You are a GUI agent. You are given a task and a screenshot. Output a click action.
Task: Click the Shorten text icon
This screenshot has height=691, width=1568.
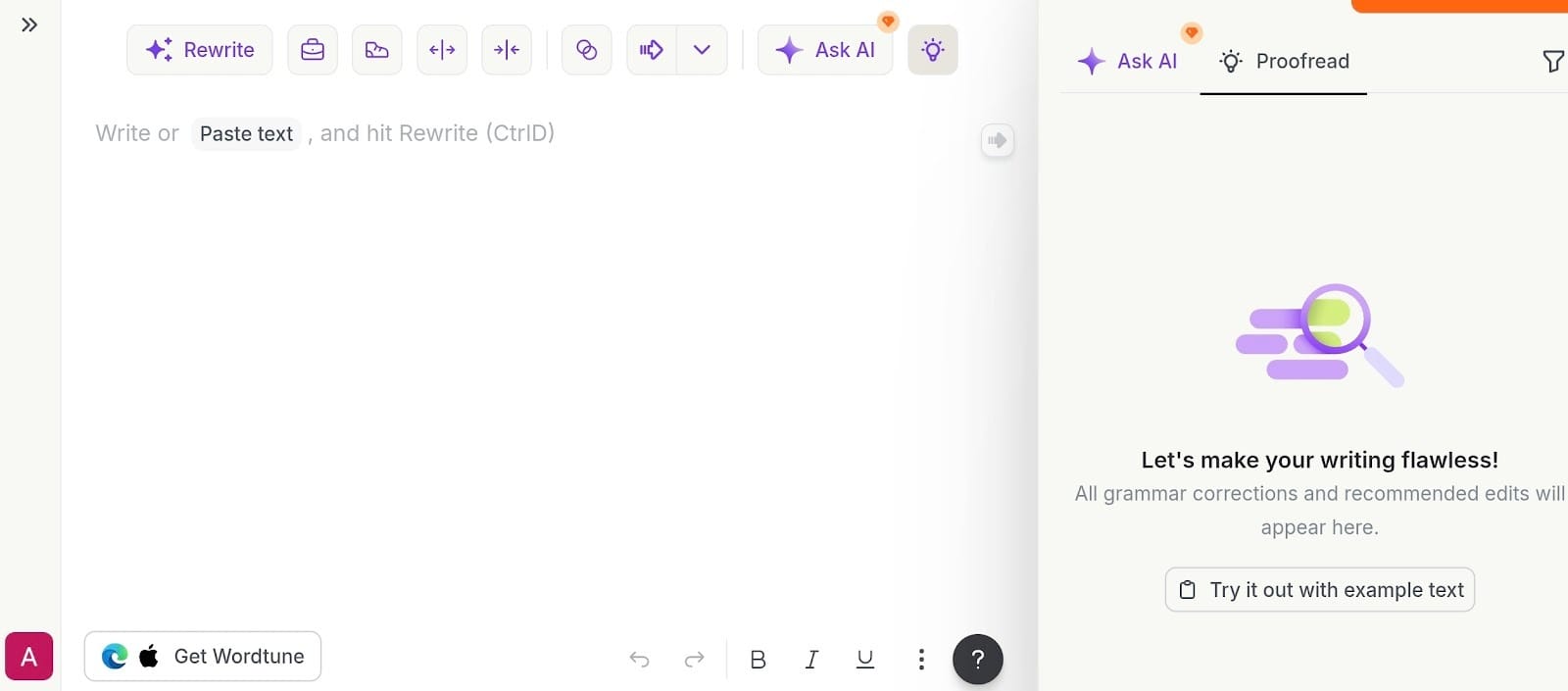point(507,50)
